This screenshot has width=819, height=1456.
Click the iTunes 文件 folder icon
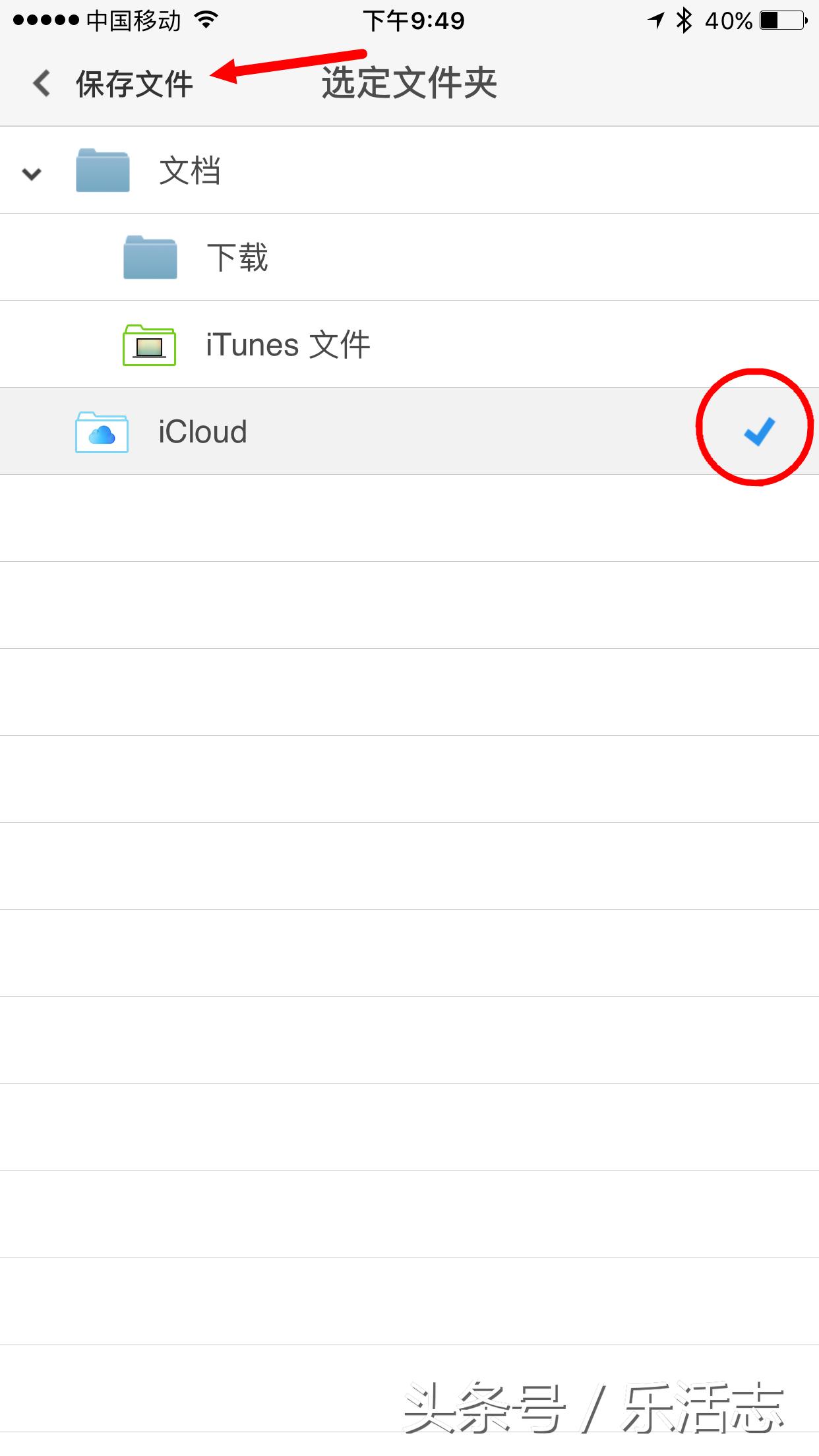coord(149,345)
